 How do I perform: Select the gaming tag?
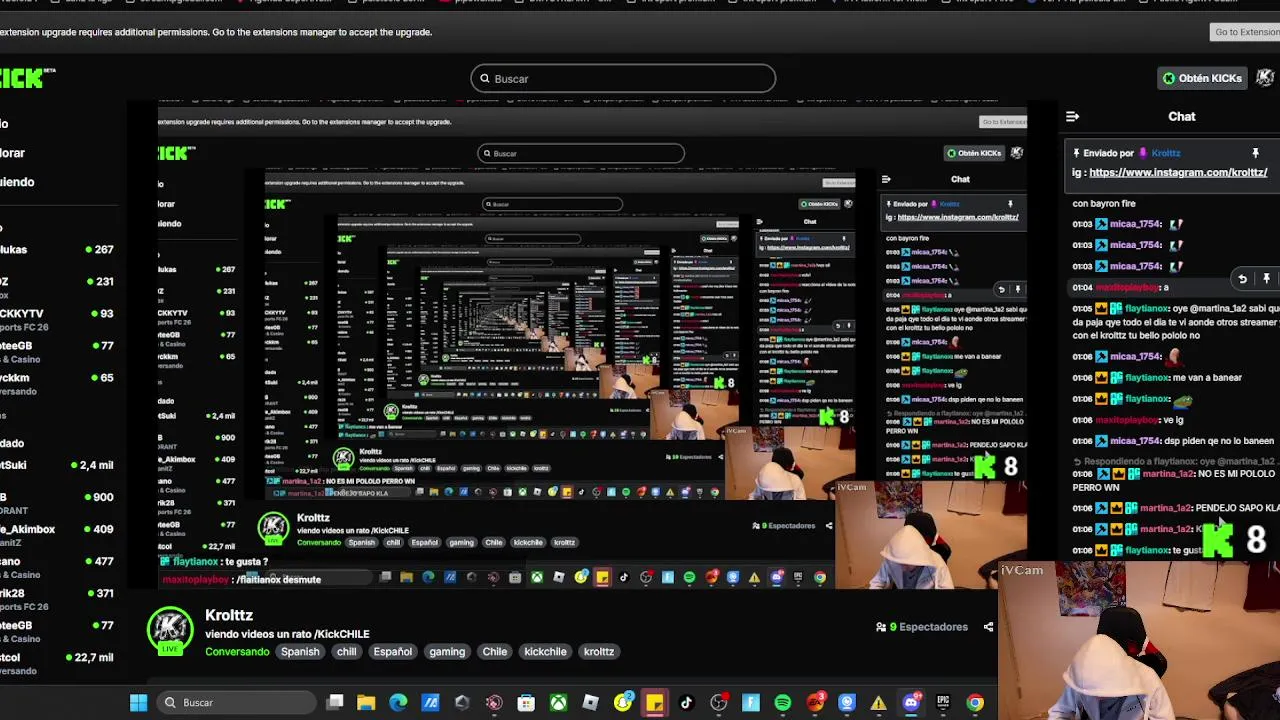click(447, 651)
